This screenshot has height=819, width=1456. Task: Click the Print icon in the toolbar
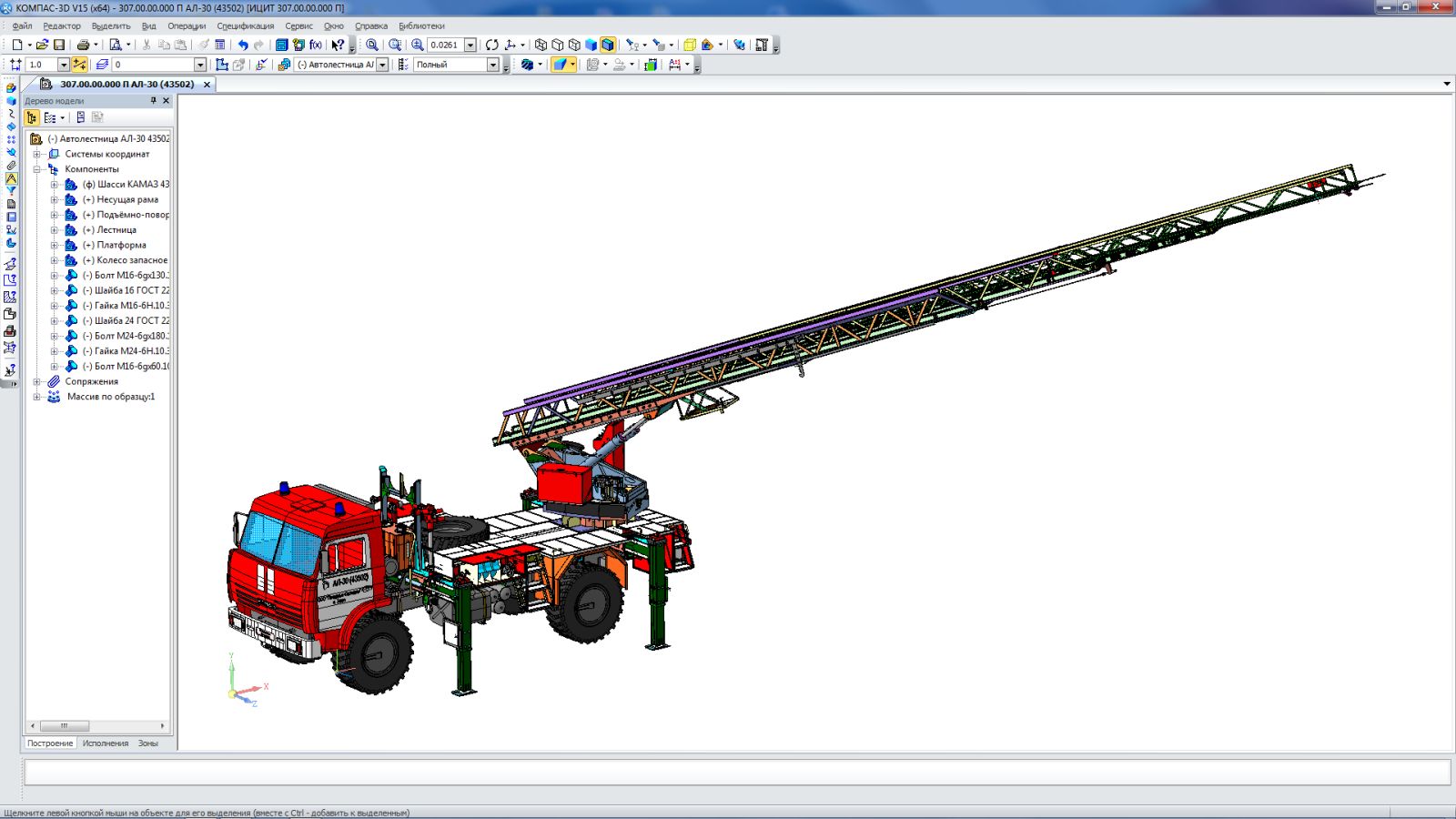pyautogui.click(x=83, y=45)
